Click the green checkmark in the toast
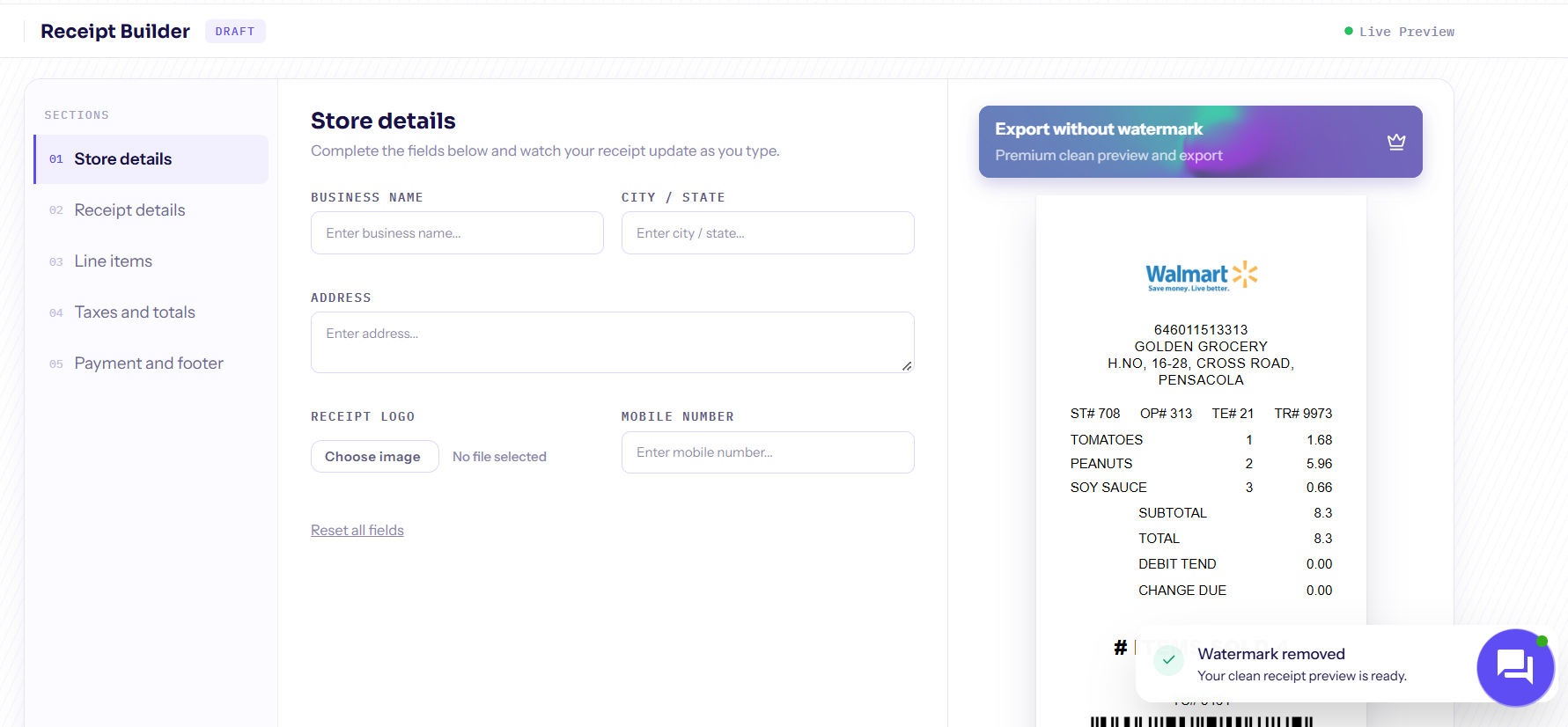 tap(1168, 659)
